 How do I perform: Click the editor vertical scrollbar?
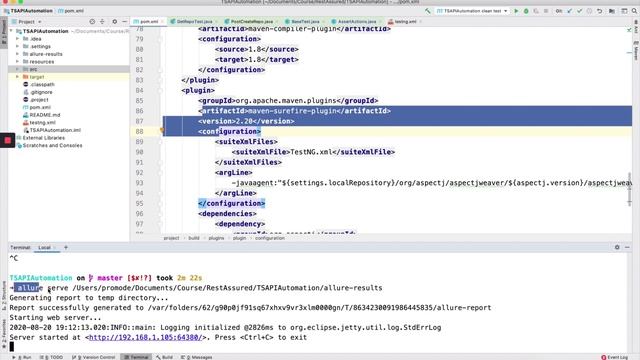click(629, 190)
